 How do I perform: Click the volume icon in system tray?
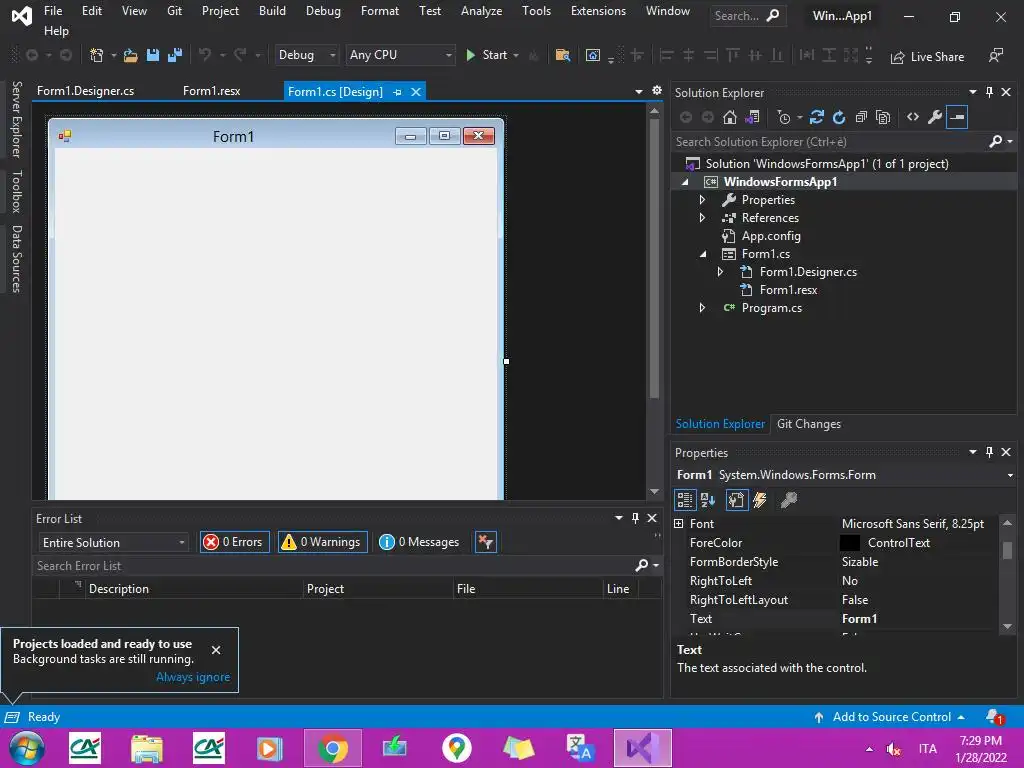pos(893,749)
